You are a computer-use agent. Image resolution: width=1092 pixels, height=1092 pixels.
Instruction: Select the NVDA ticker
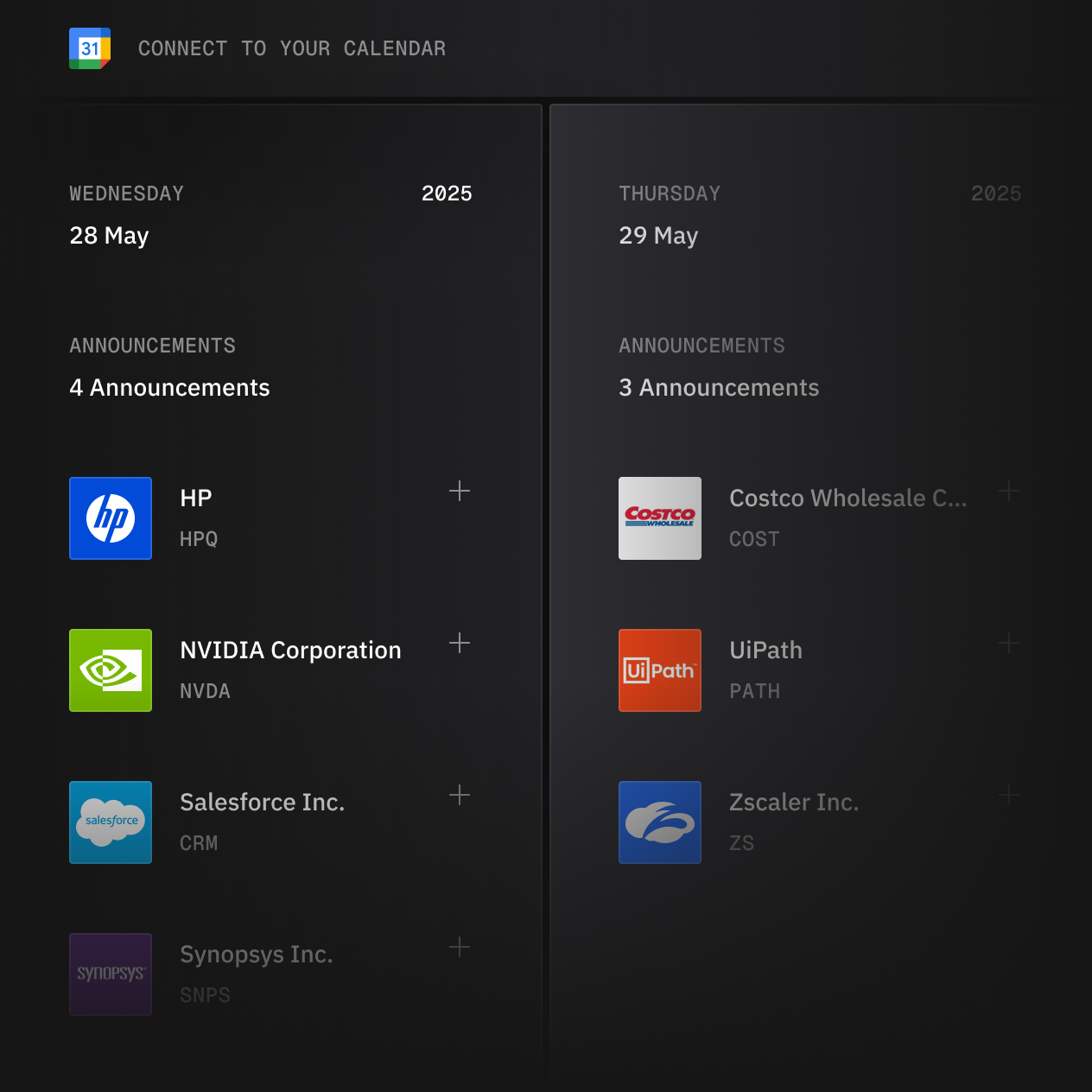tap(205, 691)
